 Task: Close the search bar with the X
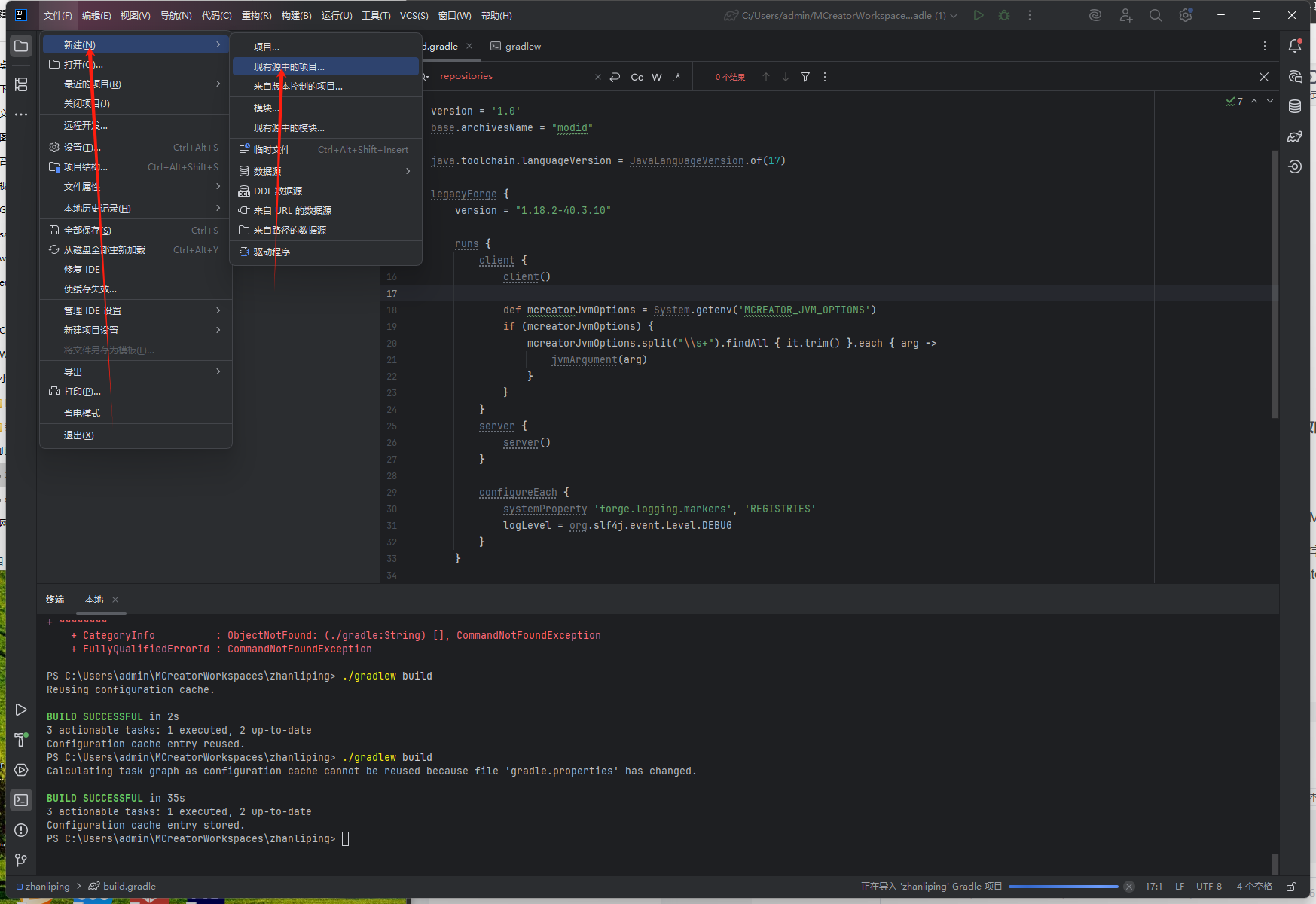click(x=1263, y=77)
